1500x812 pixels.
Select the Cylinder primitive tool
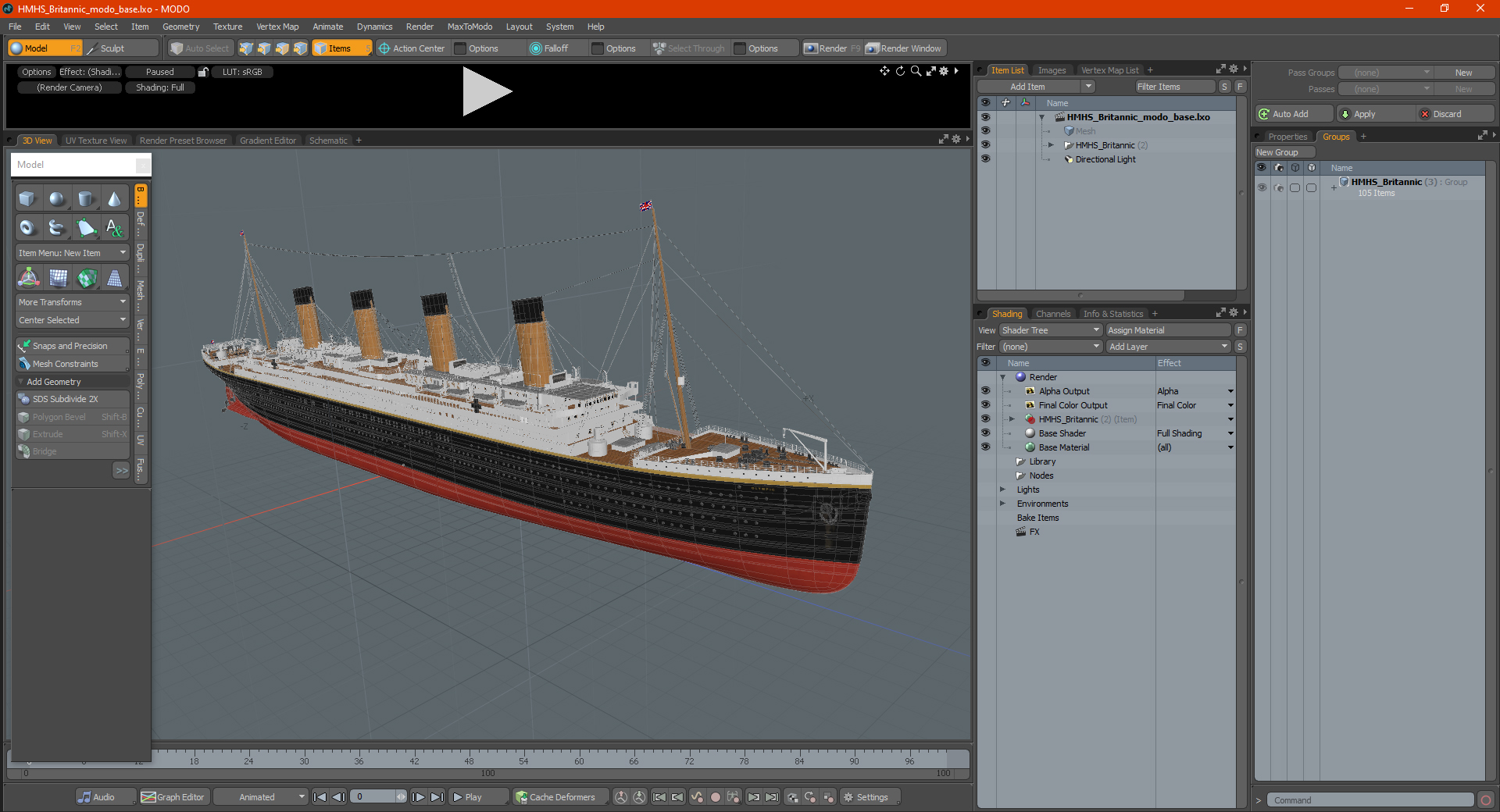(x=86, y=199)
